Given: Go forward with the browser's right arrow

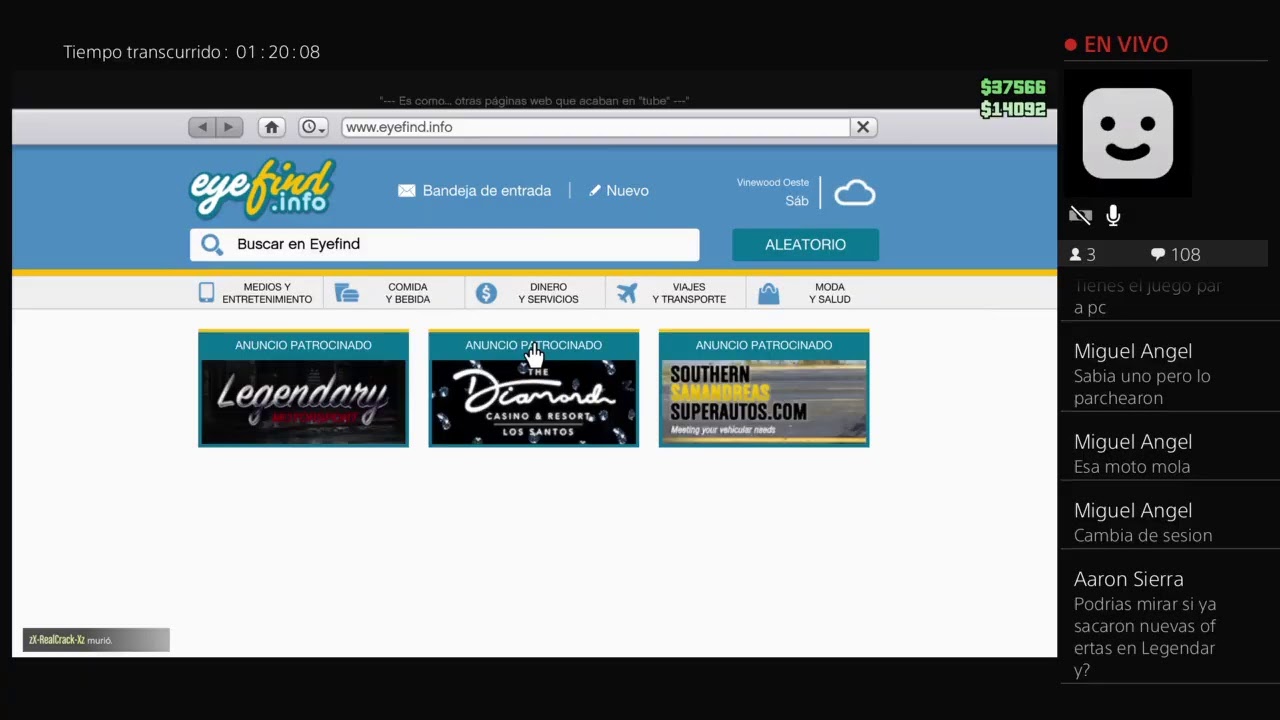Looking at the screenshot, I should pyautogui.click(x=229, y=127).
